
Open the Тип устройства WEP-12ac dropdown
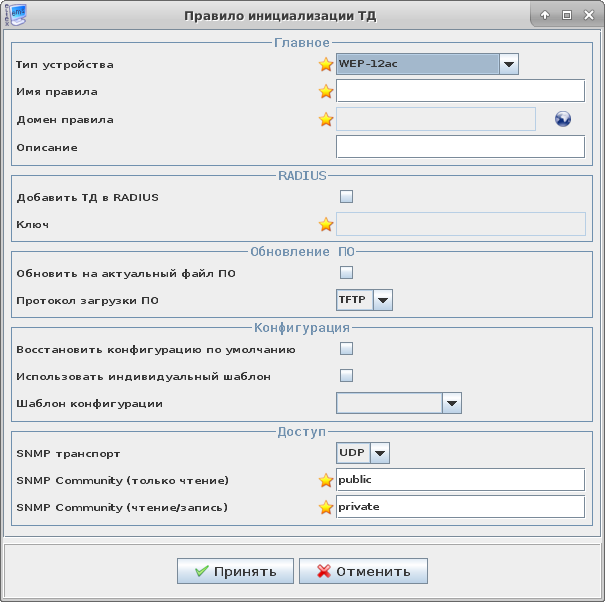pyautogui.click(x=508, y=65)
